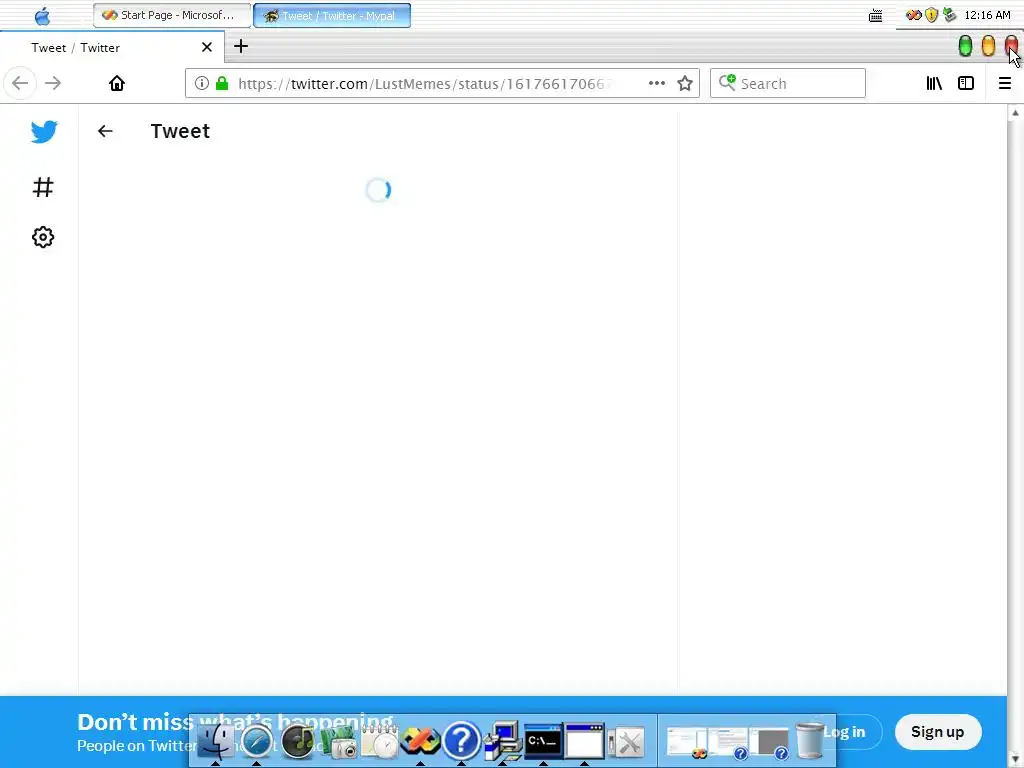Click the Twitter bird logo
Screen dimensions: 1024x768
point(44,132)
